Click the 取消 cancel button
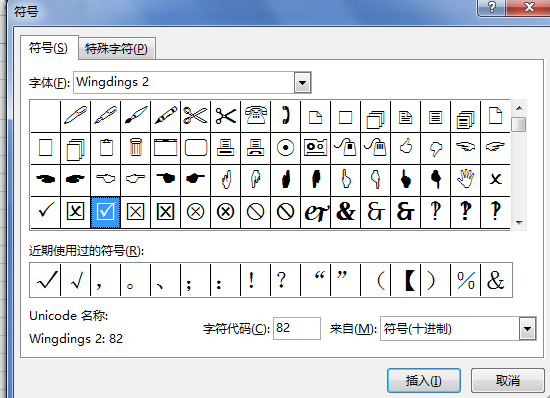 pos(507,380)
